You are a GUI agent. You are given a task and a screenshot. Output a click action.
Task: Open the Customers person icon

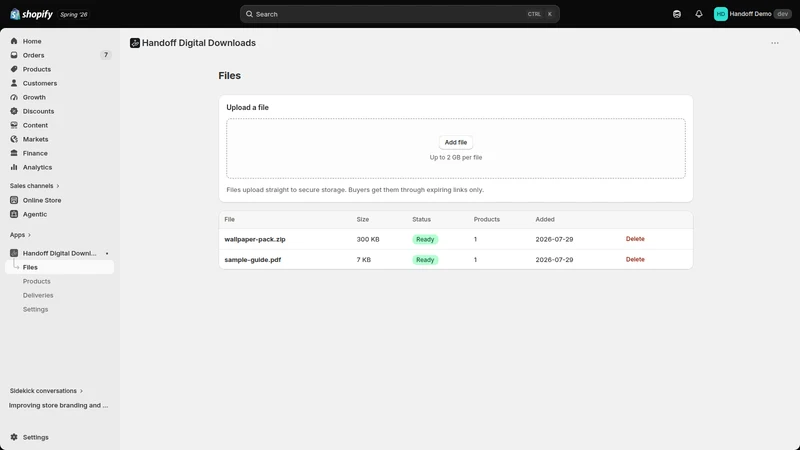(x=14, y=83)
